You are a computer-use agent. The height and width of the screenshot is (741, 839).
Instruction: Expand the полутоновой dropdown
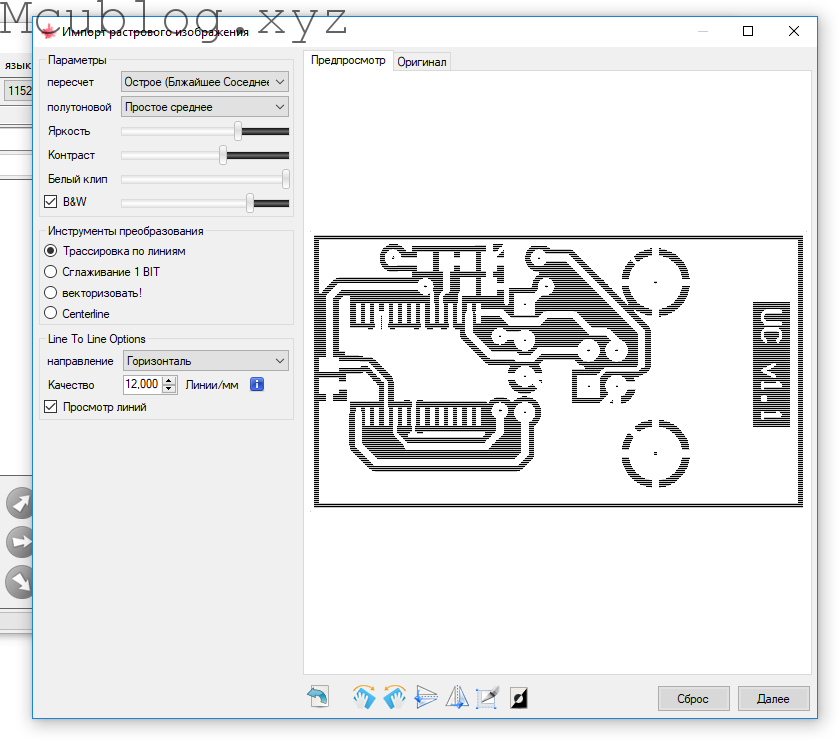tap(204, 106)
